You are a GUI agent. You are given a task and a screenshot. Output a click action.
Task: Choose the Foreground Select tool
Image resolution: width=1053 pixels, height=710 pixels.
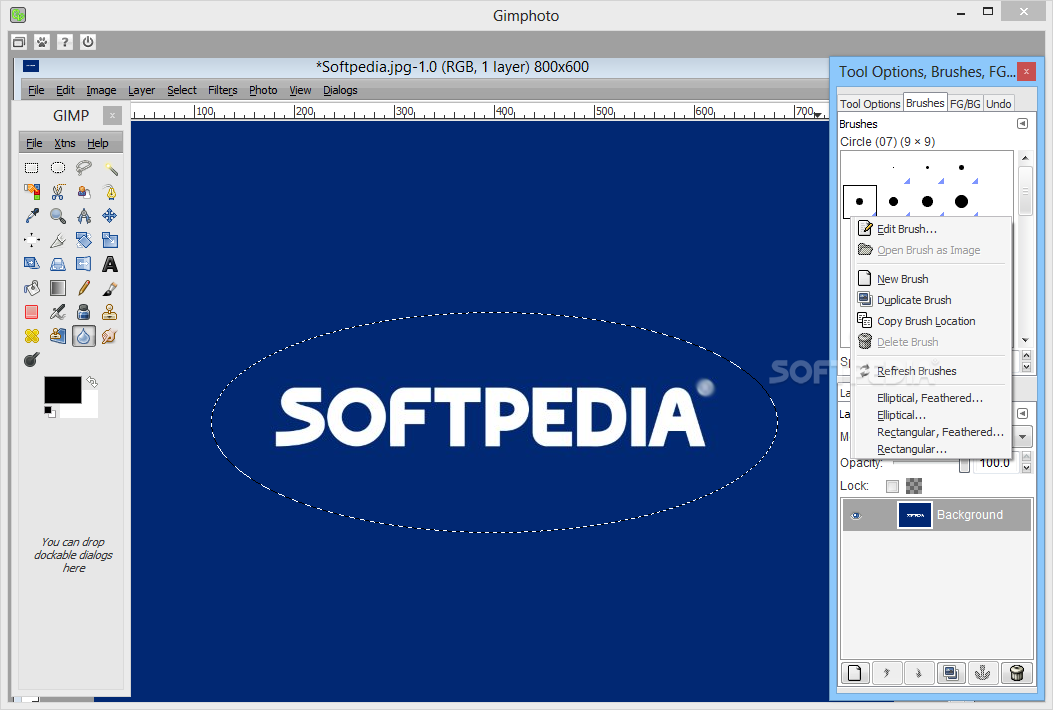click(x=84, y=192)
